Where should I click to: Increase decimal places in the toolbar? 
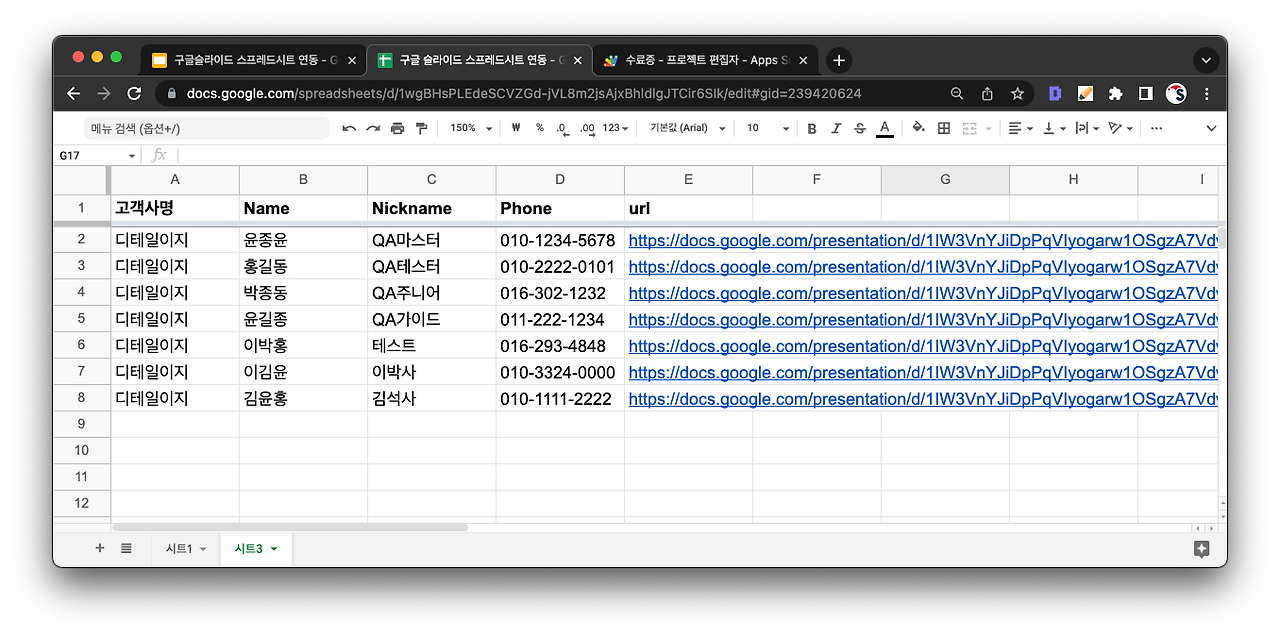click(x=588, y=128)
